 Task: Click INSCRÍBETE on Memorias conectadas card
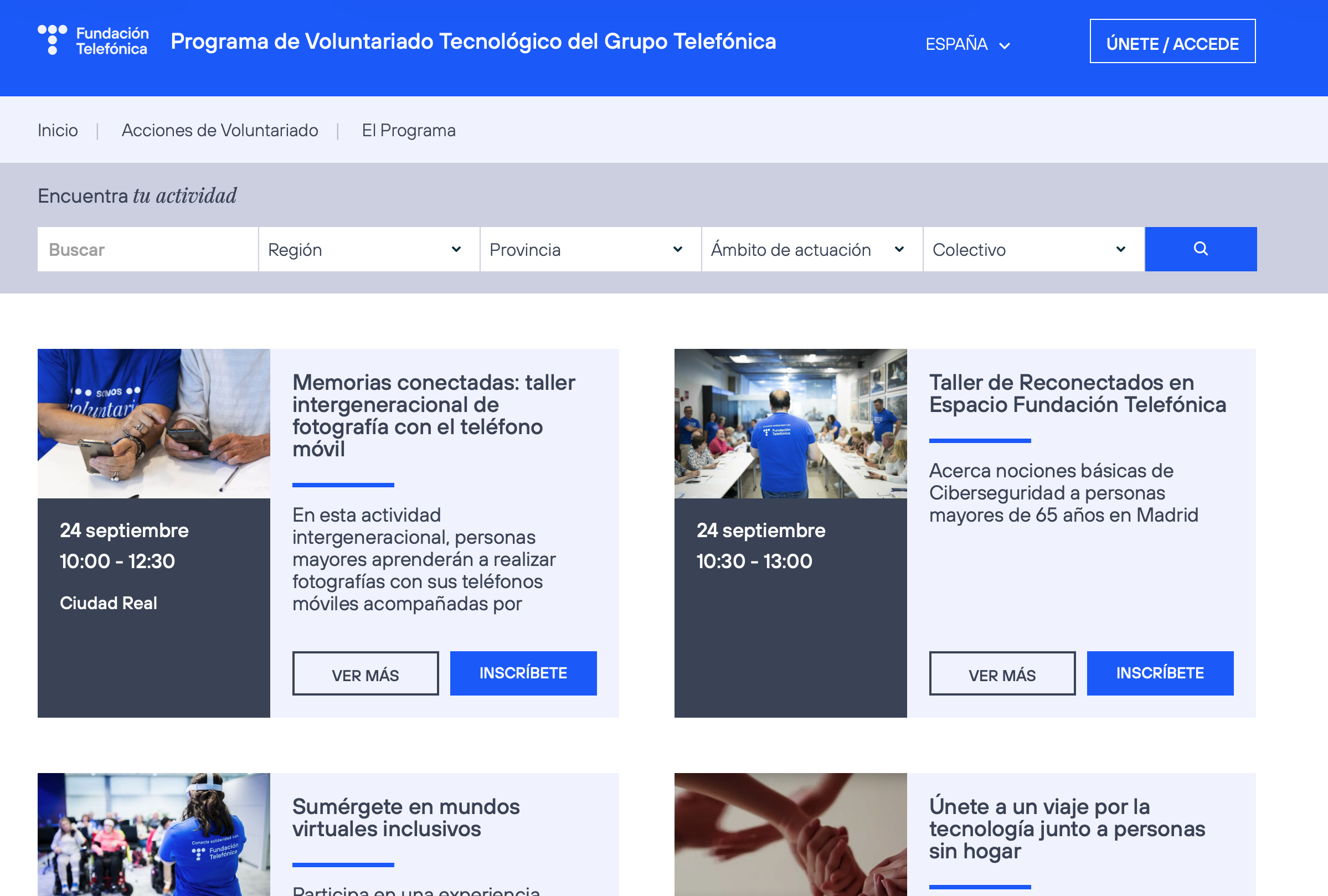(x=523, y=673)
